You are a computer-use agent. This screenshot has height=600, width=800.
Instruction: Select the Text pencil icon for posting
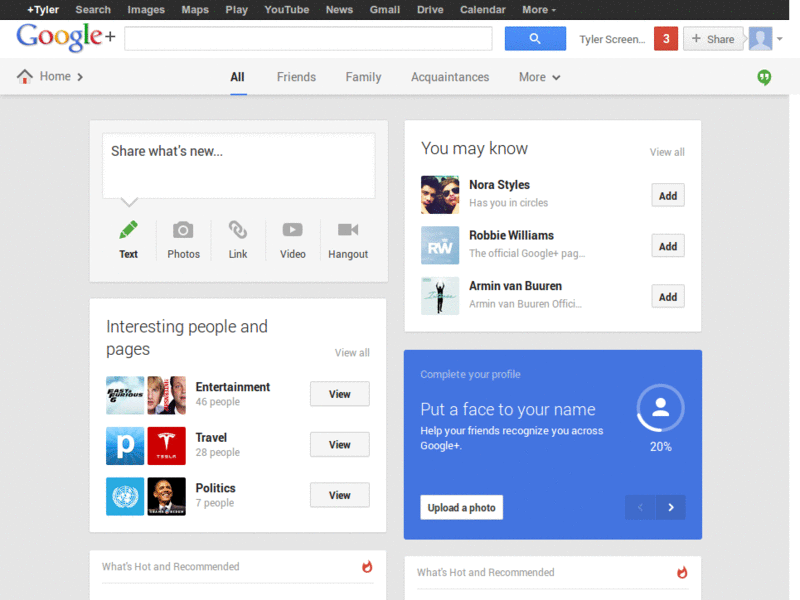pos(129,230)
